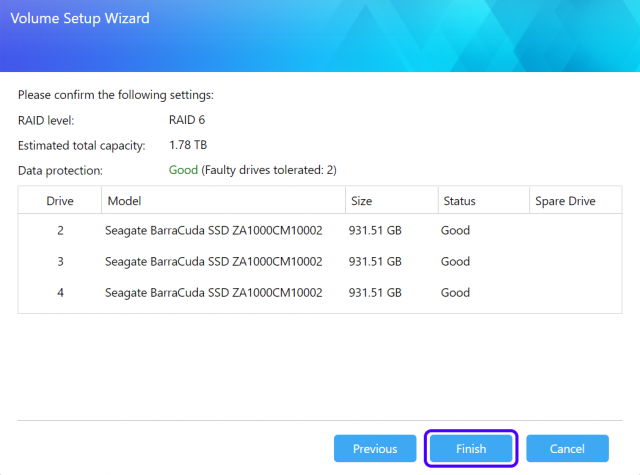The height and width of the screenshot is (475, 640).
Task: Click the Drive column header
Action: point(60,201)
